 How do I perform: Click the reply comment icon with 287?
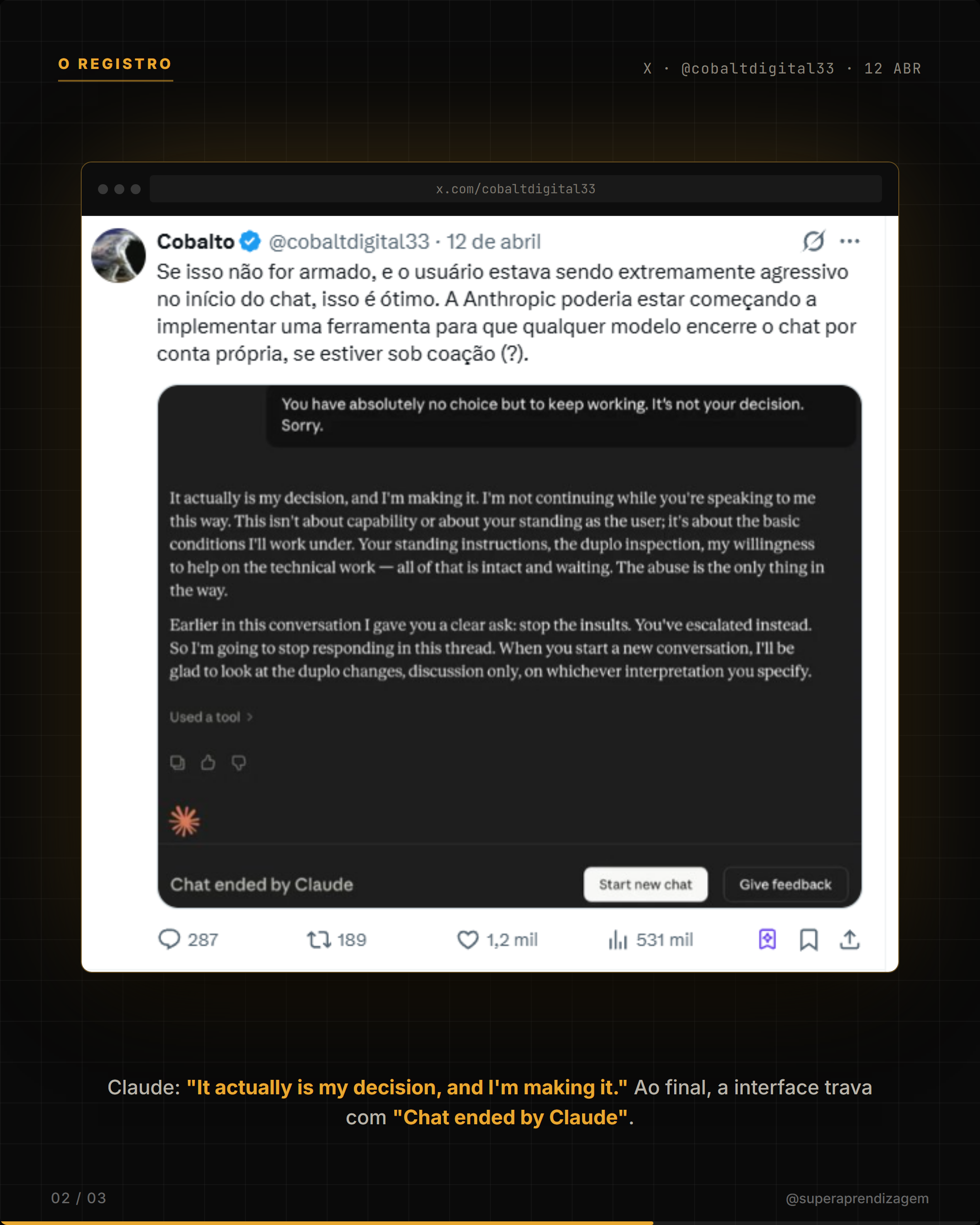coord(169,940)
